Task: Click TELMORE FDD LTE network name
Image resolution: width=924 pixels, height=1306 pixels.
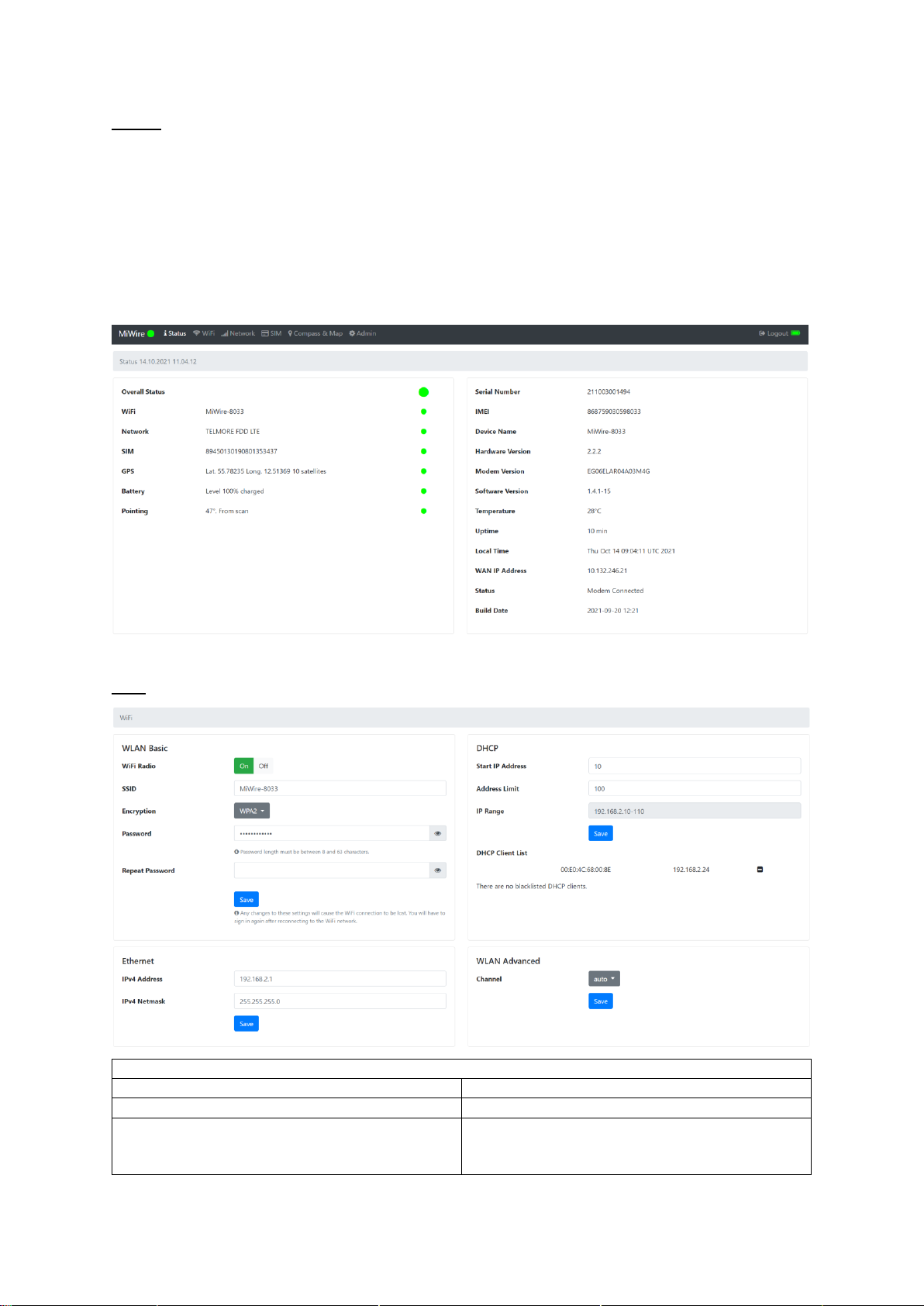Action: pos(233,432)
